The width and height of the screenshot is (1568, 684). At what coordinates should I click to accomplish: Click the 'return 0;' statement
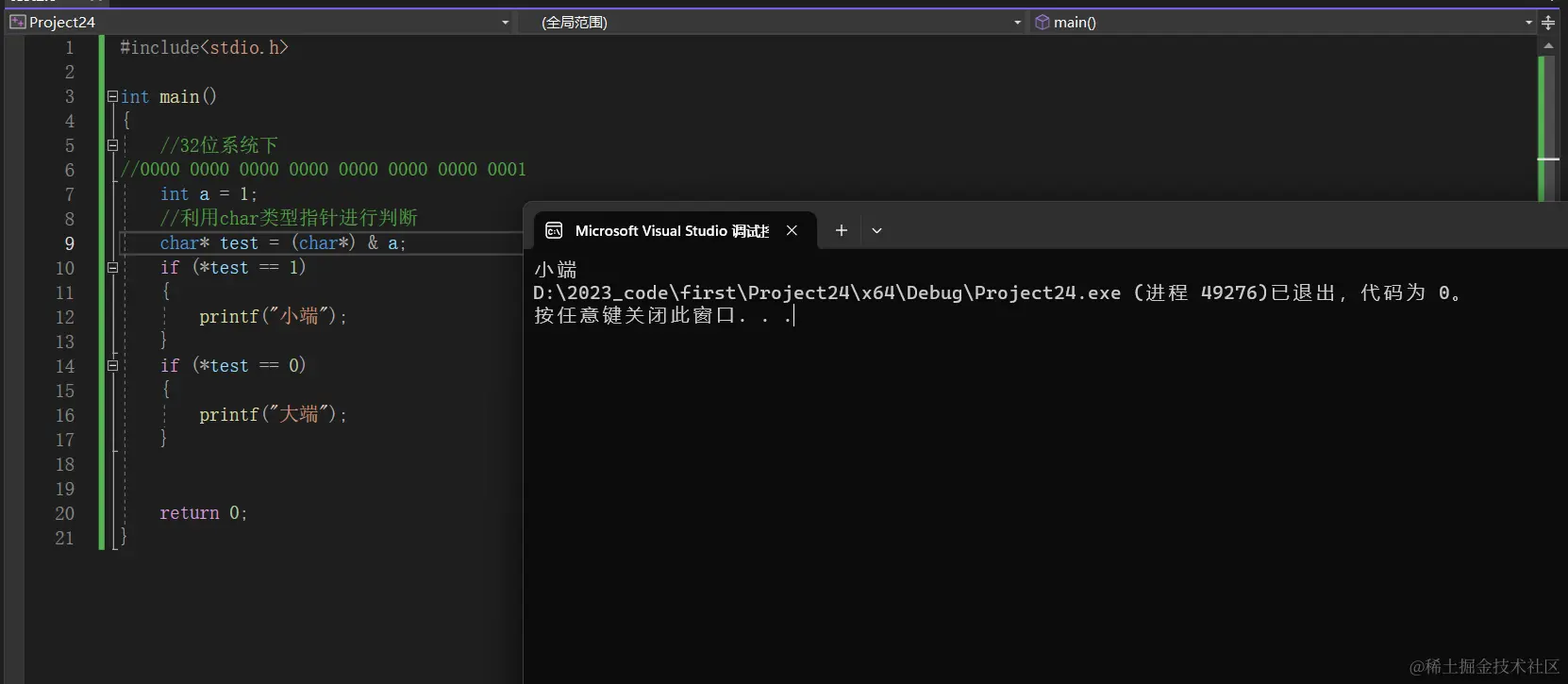pos(204,513)
